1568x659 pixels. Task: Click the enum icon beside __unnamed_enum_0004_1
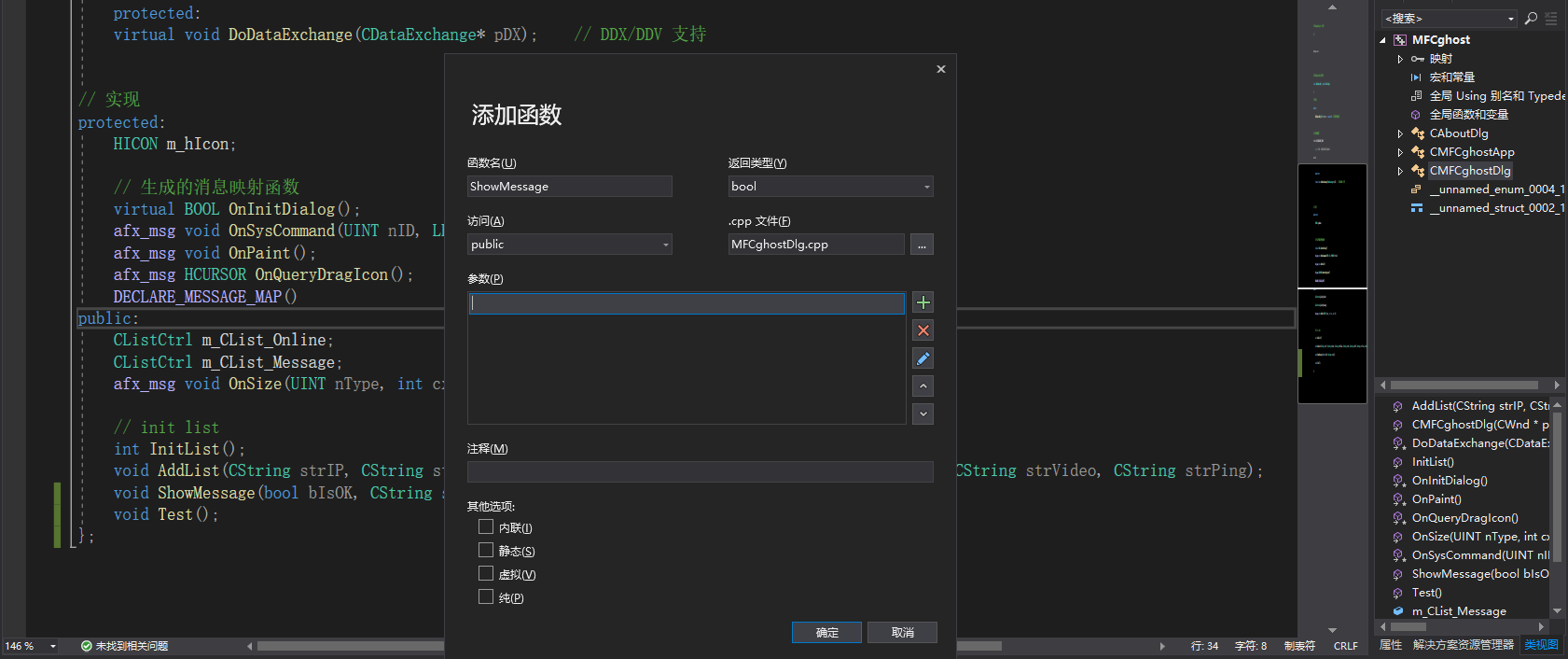1416,189
